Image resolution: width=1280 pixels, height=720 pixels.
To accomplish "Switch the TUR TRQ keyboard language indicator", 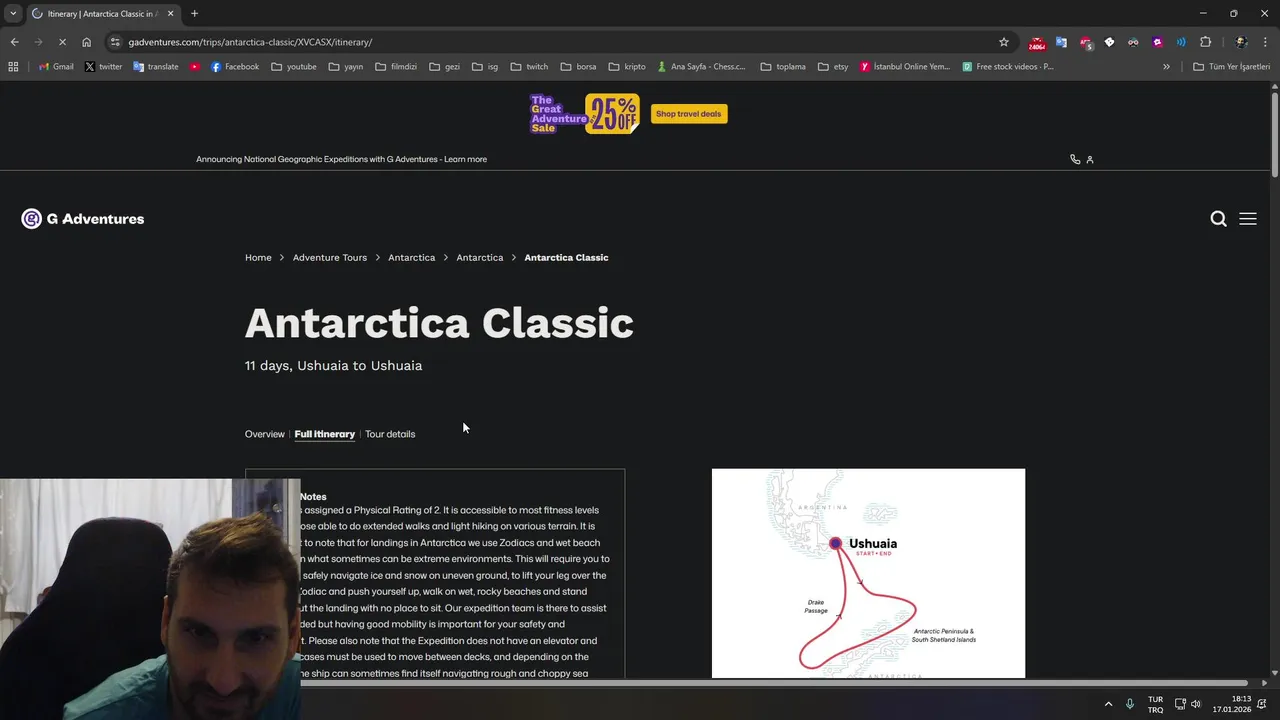I will point(1155,704).
